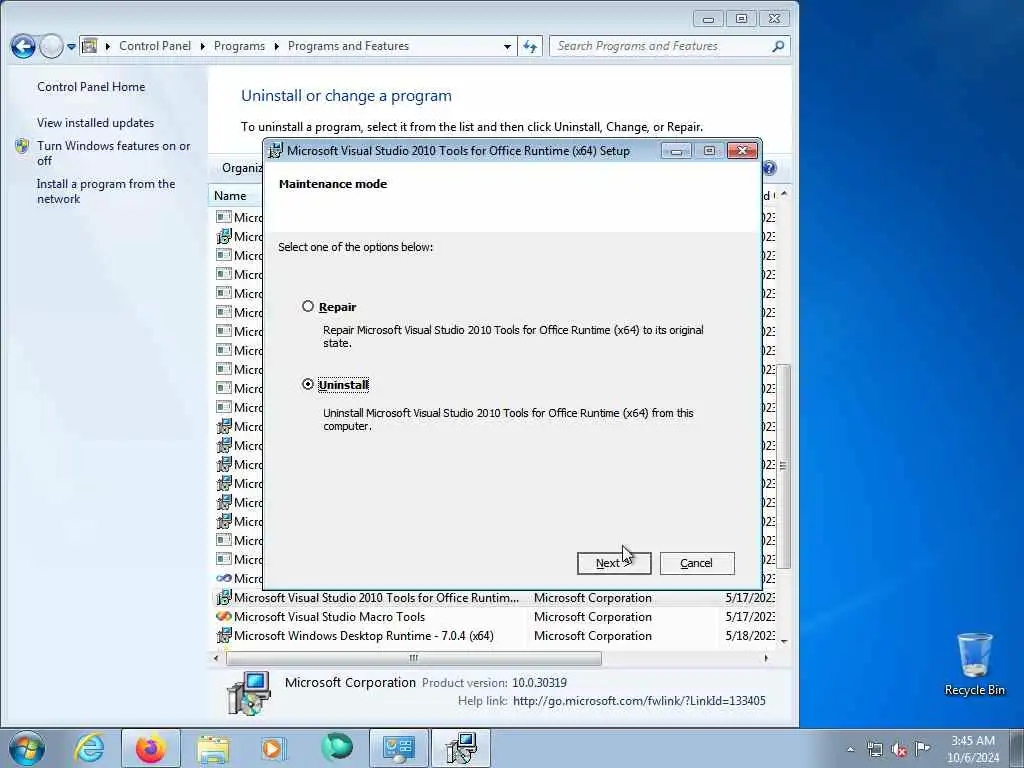Image resolution: width=1024 pixels, height=768 pixels.
Task: Switch to Control Panel taskbar button
Action: (399, 748)
